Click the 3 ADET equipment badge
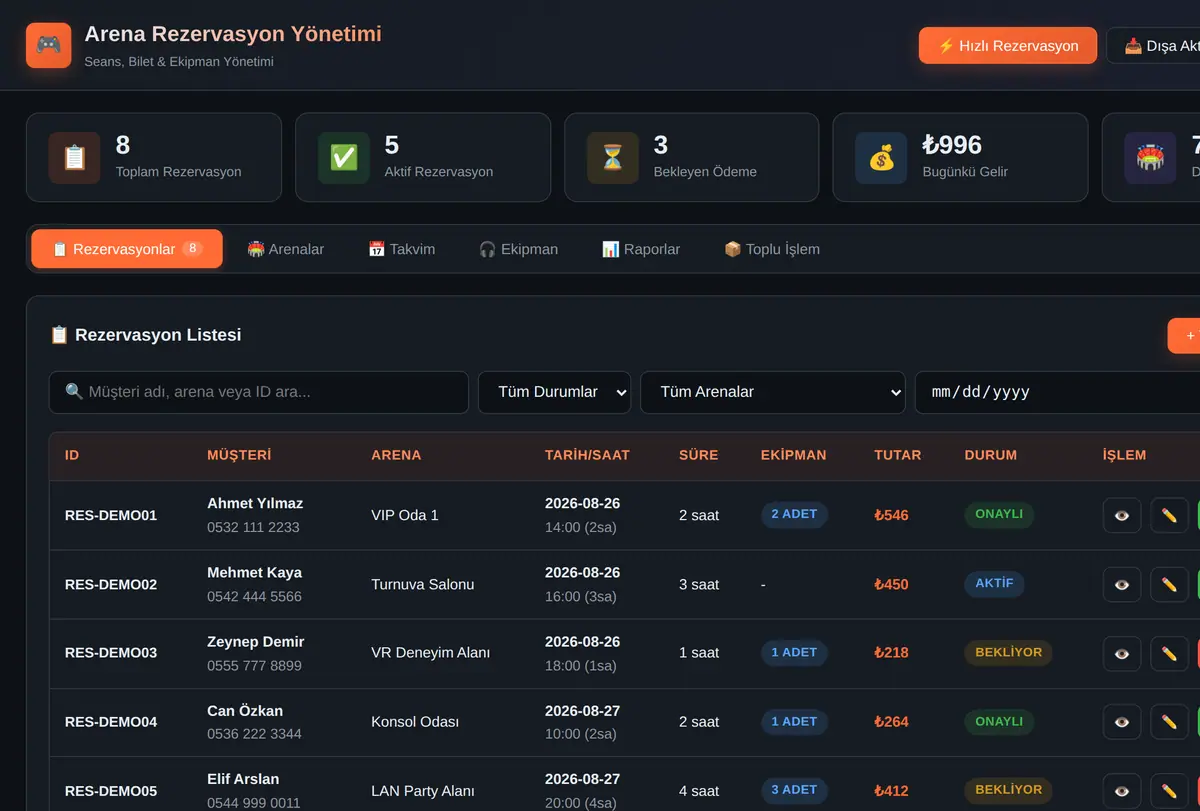1200x811 pixels. [x=794, y=789]
